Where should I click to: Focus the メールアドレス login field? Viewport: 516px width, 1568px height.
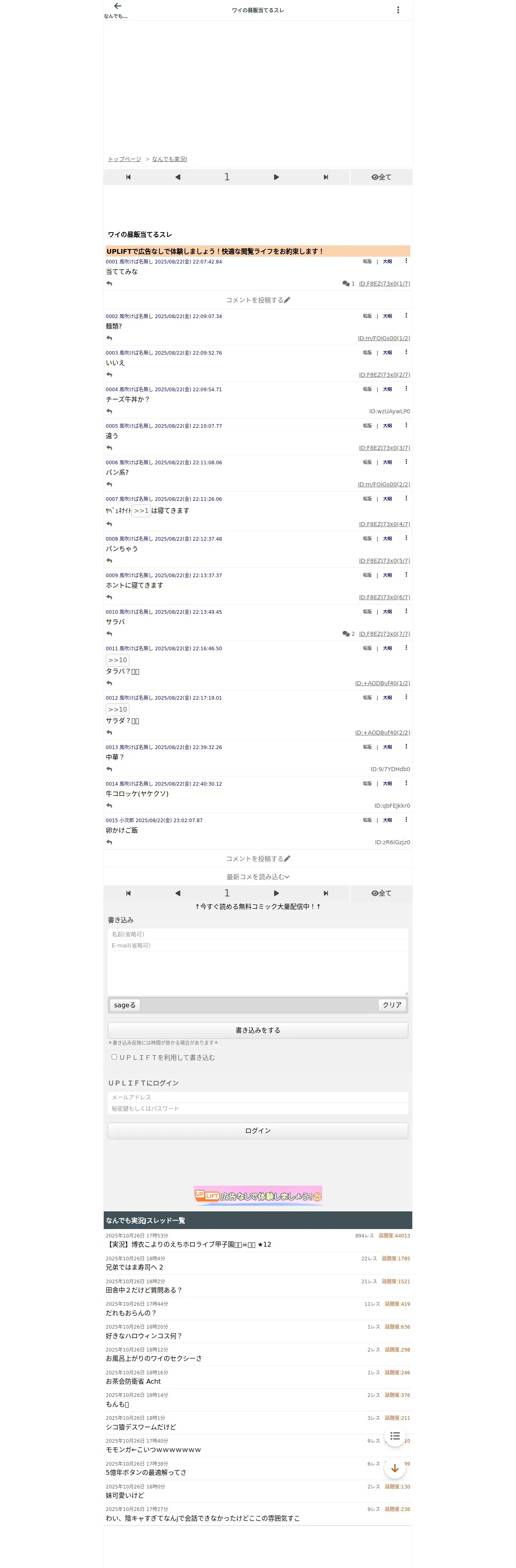point(258,1097)
